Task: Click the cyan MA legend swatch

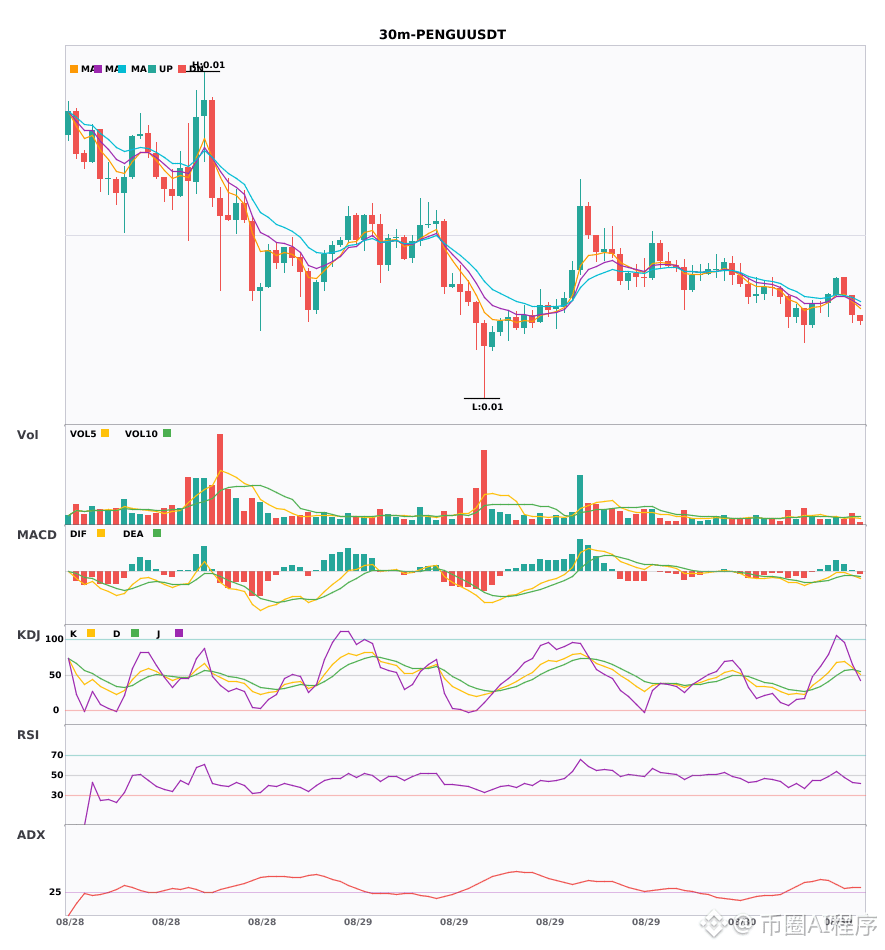Action: (122, 69)
